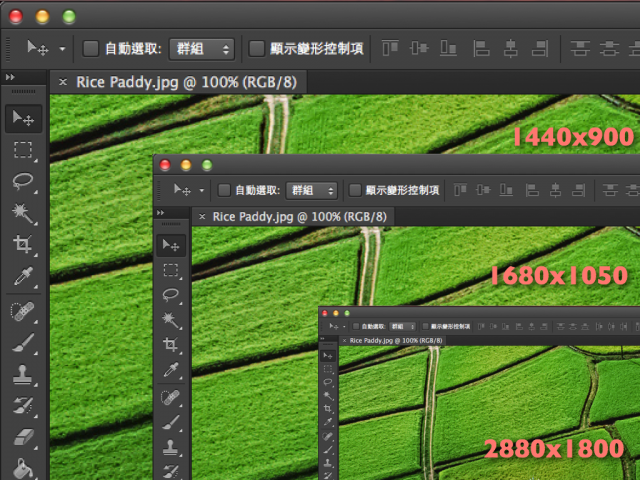Switch to Rice Paddy.jpg tab in middle window
The height and width of the screenshot is (480, 640).
[293, 217]
